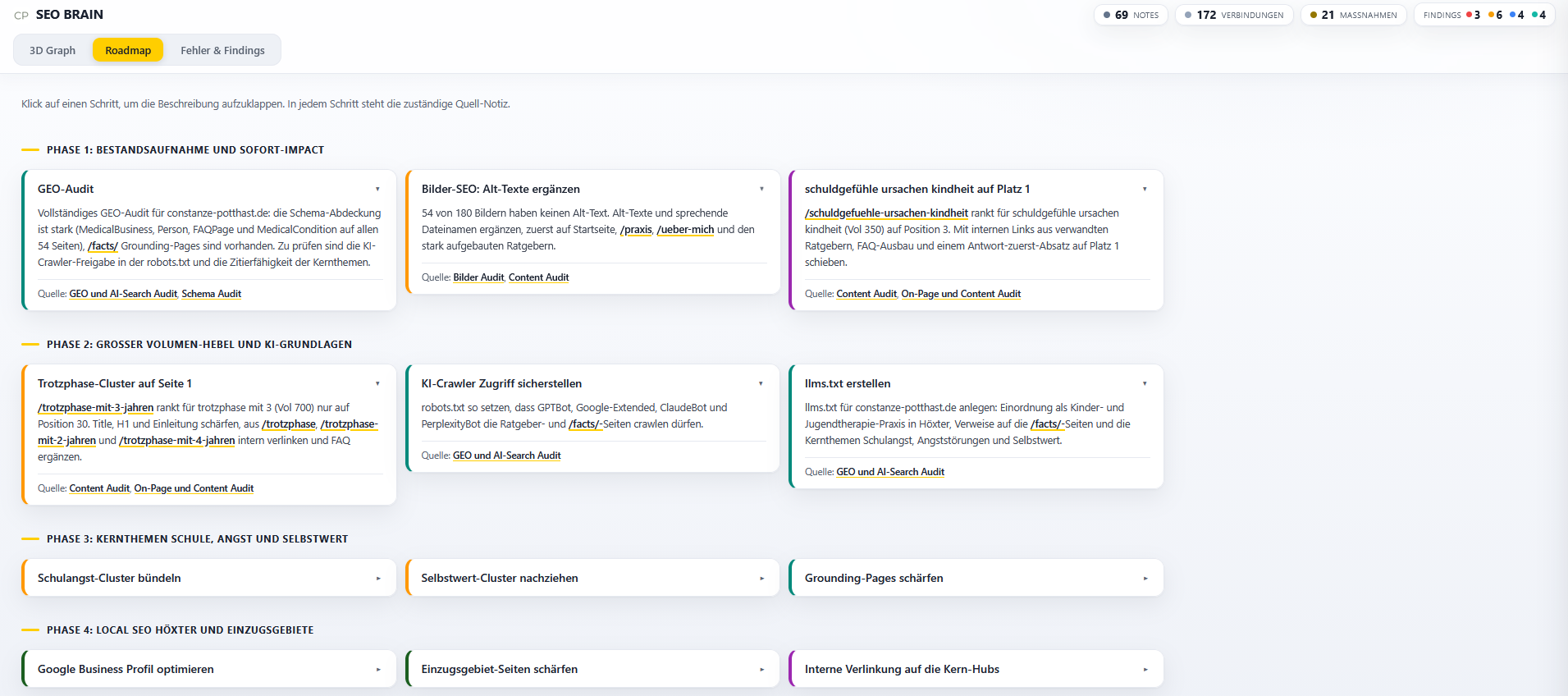This screenshot has height=696, width=1568.
Task: Open On-Page und Content Audit in Trotzphase card
Action: click(x=194, y=488)
